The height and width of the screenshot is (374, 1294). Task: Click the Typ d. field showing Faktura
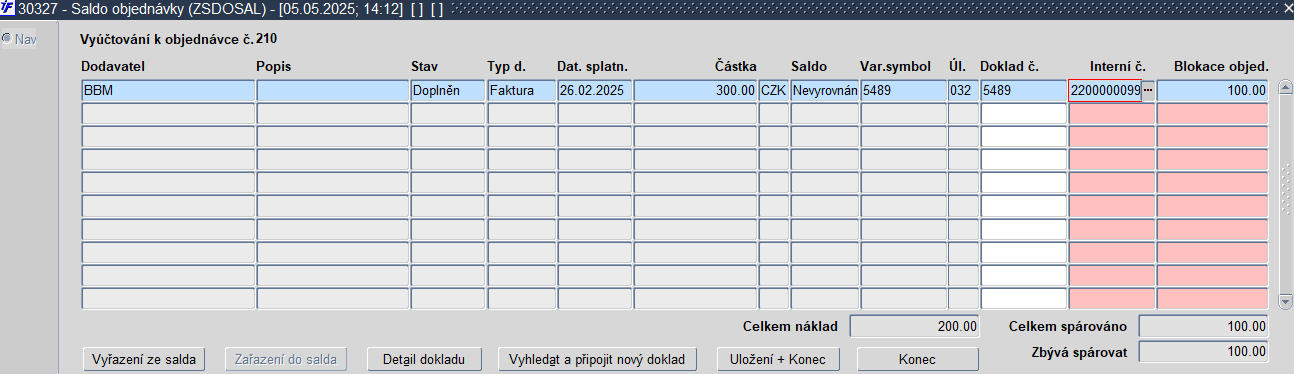click(521, 90)
